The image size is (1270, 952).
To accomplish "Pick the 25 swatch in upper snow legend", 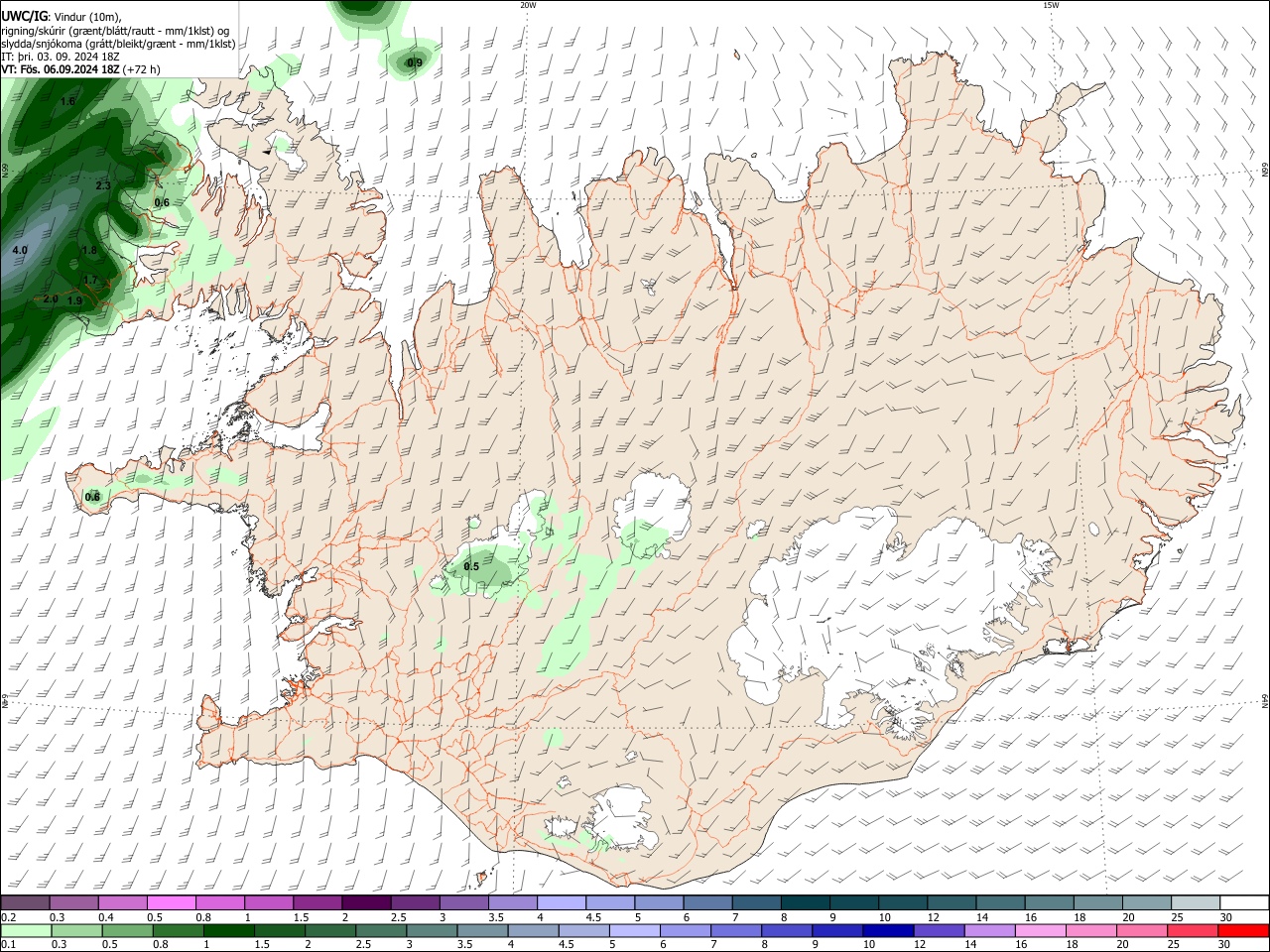I will point(1196,902).
